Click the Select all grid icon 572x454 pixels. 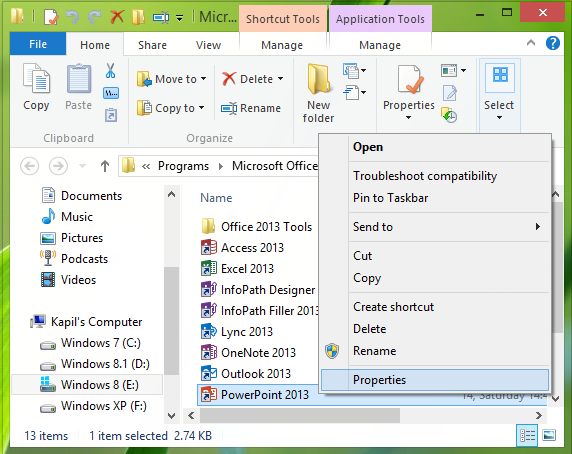500,76
